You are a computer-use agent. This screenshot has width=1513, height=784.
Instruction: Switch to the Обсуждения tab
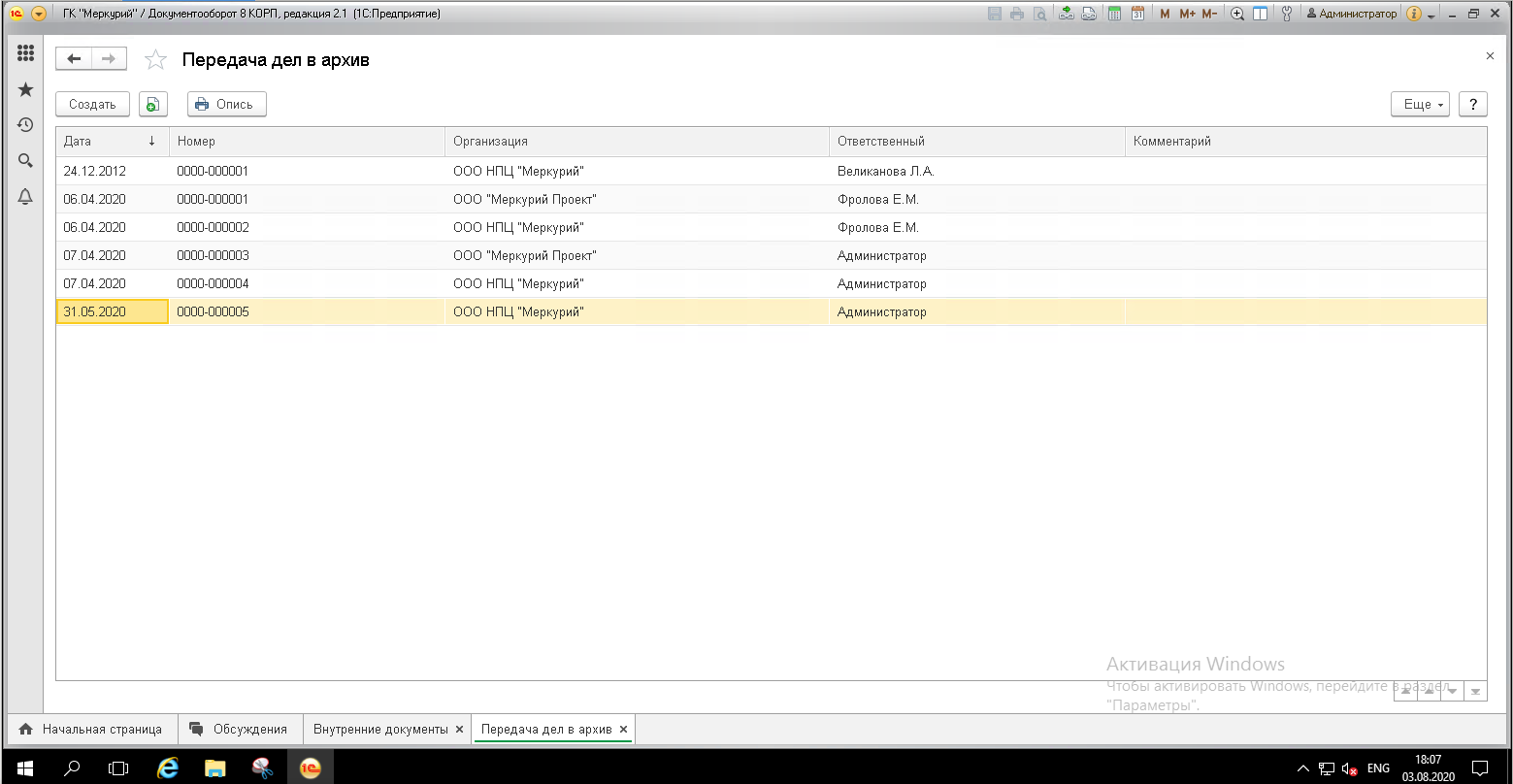click(x=240, y=729)
